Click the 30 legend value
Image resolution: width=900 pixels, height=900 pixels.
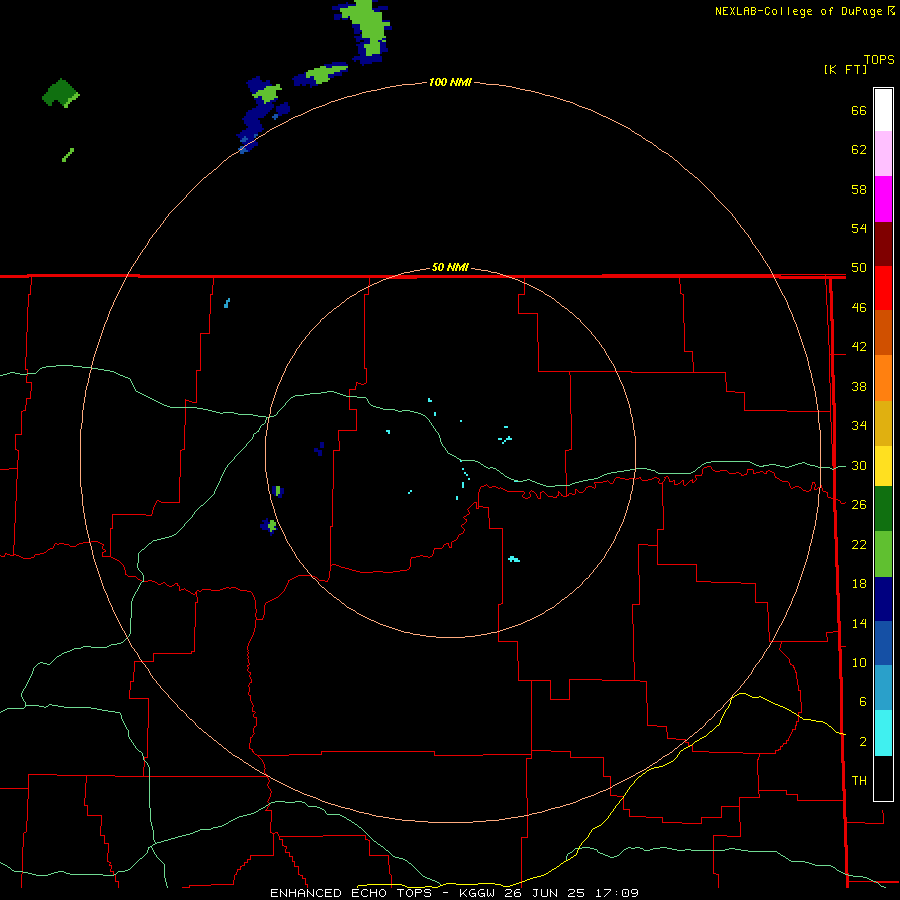[859, 465]
